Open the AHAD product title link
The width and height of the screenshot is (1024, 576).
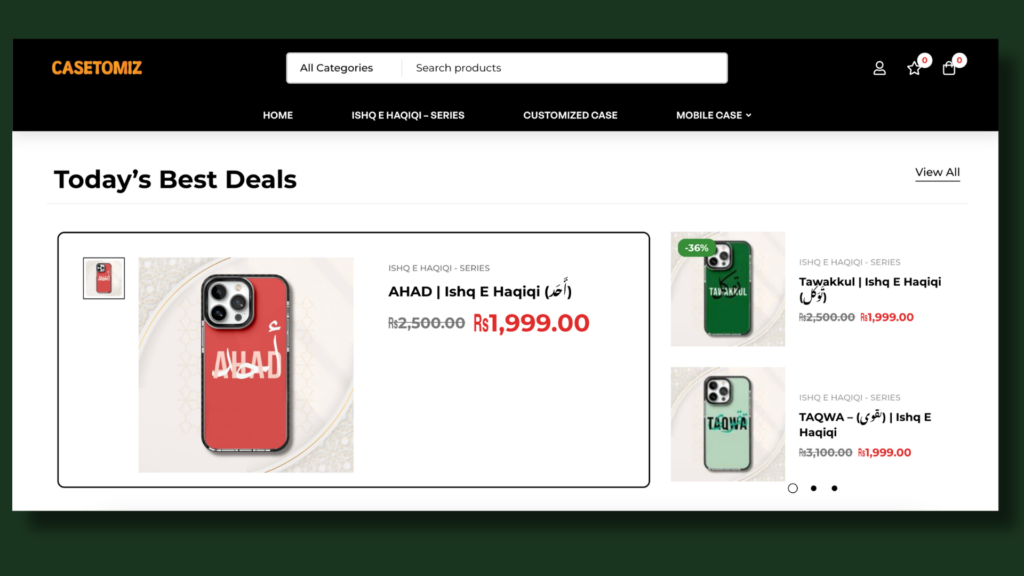(480, 291)
